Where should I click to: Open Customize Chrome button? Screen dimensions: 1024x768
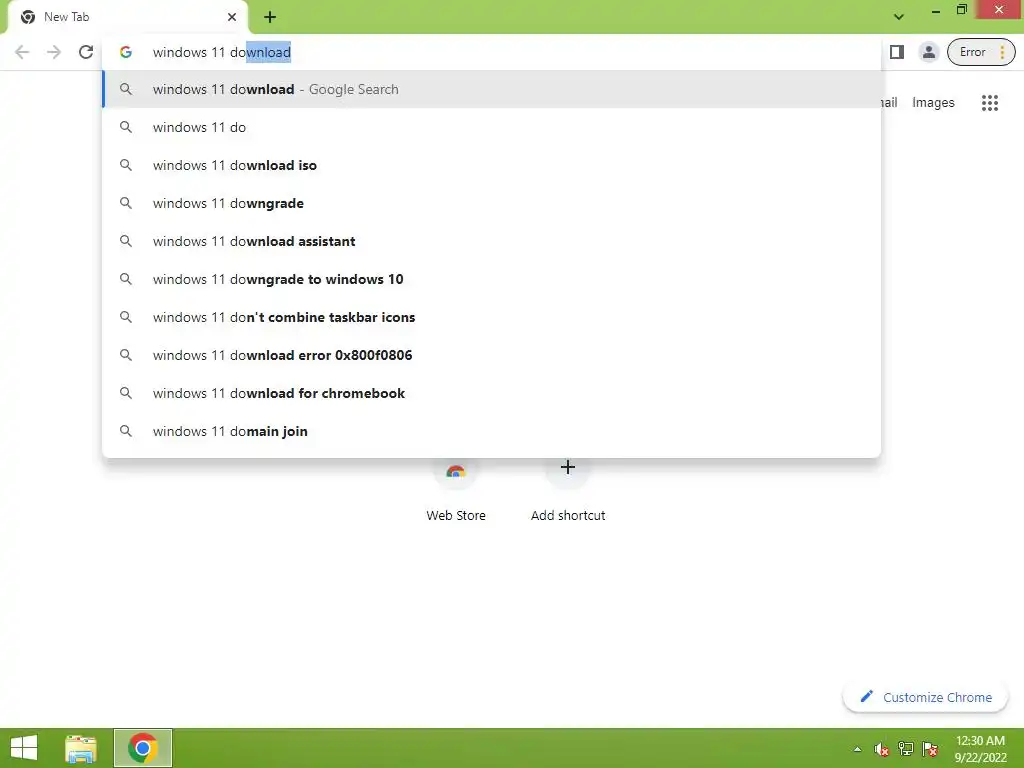[x=925, y=697]
